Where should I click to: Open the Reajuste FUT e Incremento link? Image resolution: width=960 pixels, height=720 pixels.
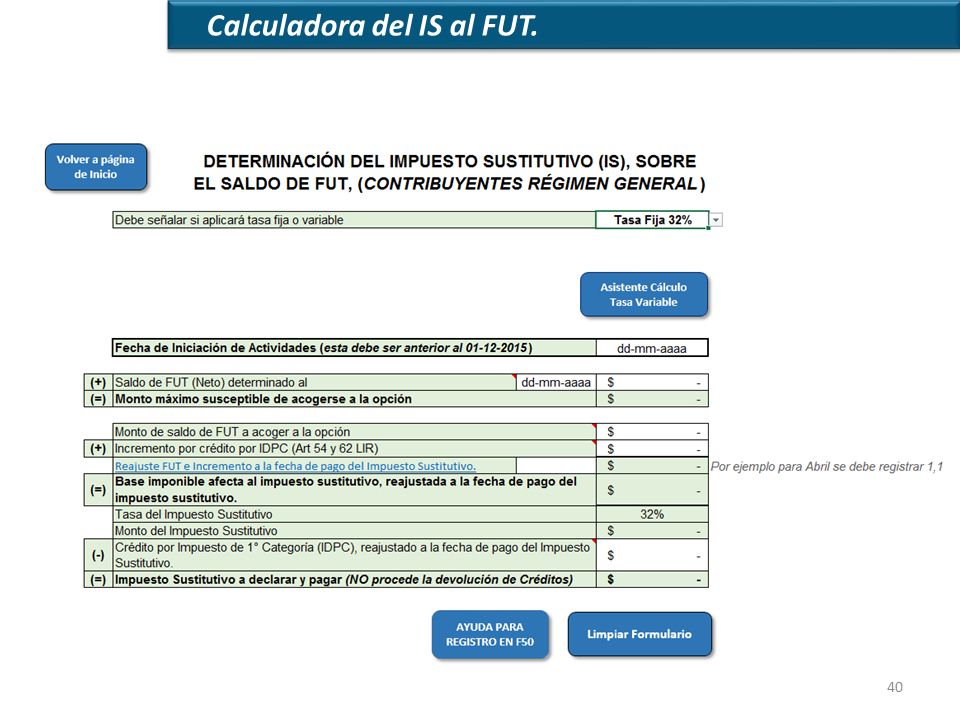coord(295,466)
